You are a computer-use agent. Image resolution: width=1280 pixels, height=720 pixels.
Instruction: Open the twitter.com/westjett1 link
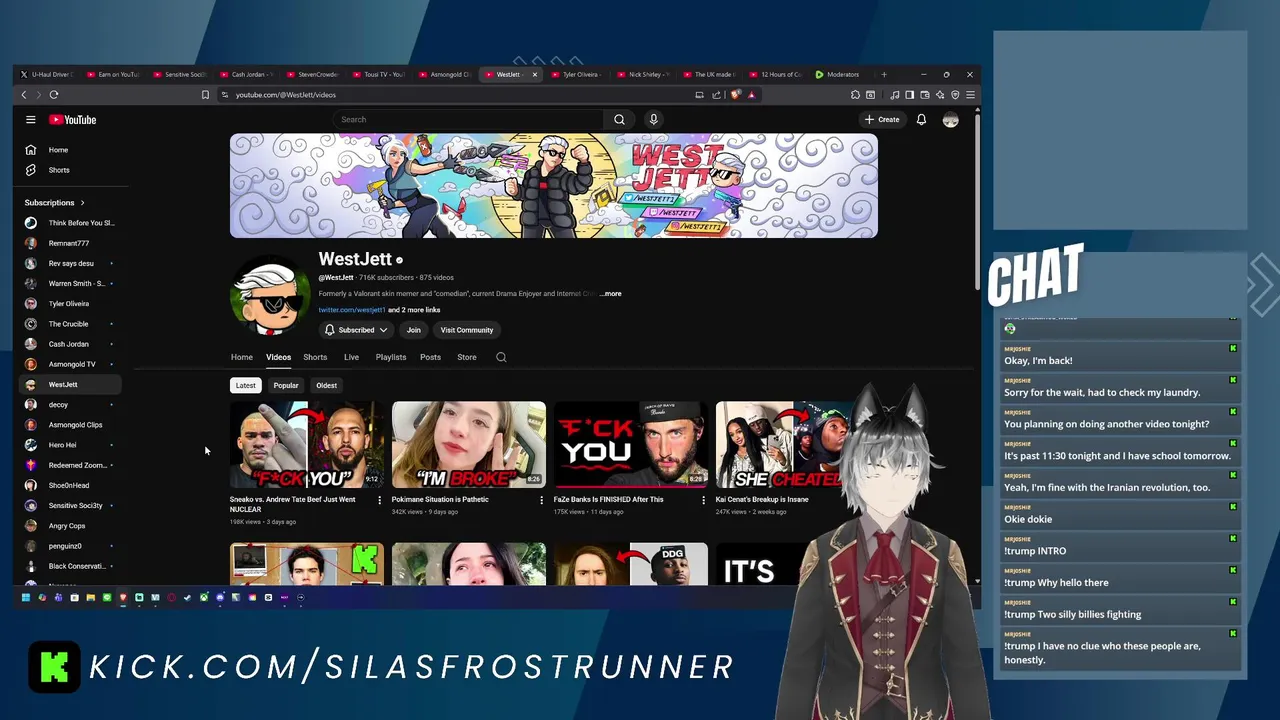[352, 310]
